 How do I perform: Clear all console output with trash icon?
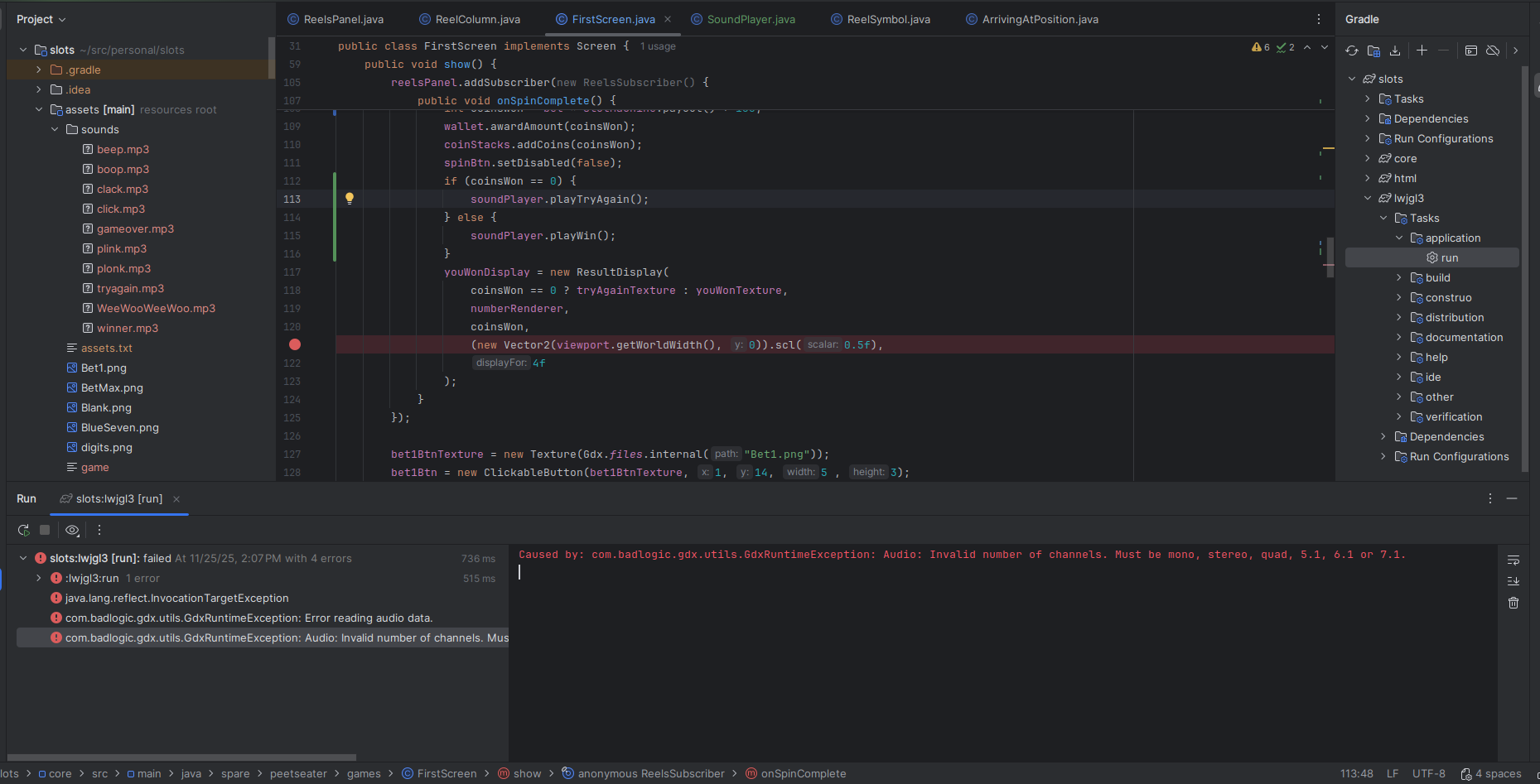[1513, 603]
